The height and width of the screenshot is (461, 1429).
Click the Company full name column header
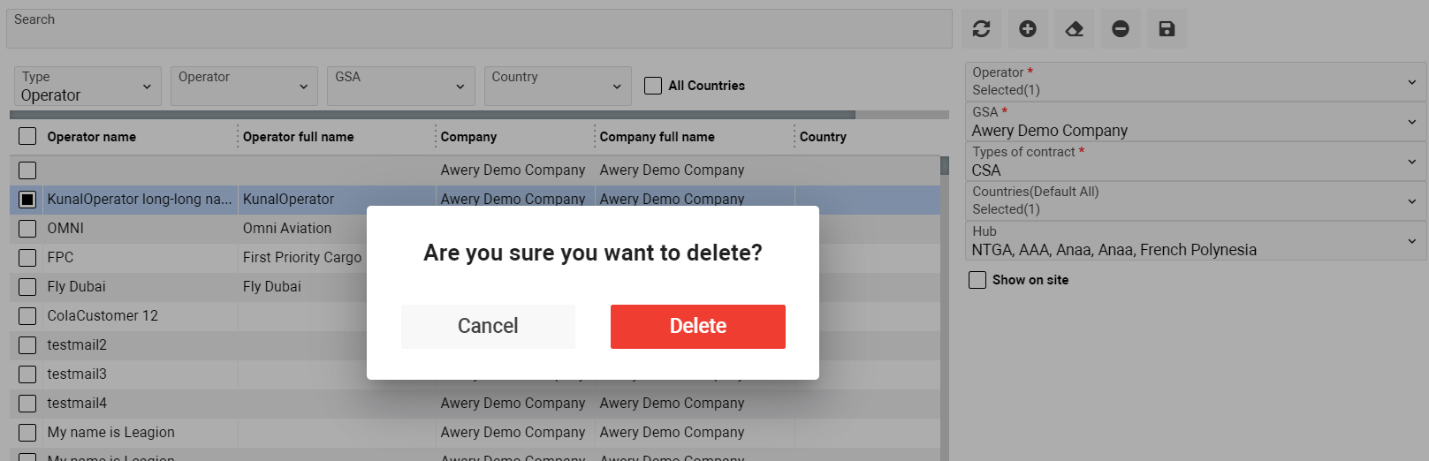(657, 137)
